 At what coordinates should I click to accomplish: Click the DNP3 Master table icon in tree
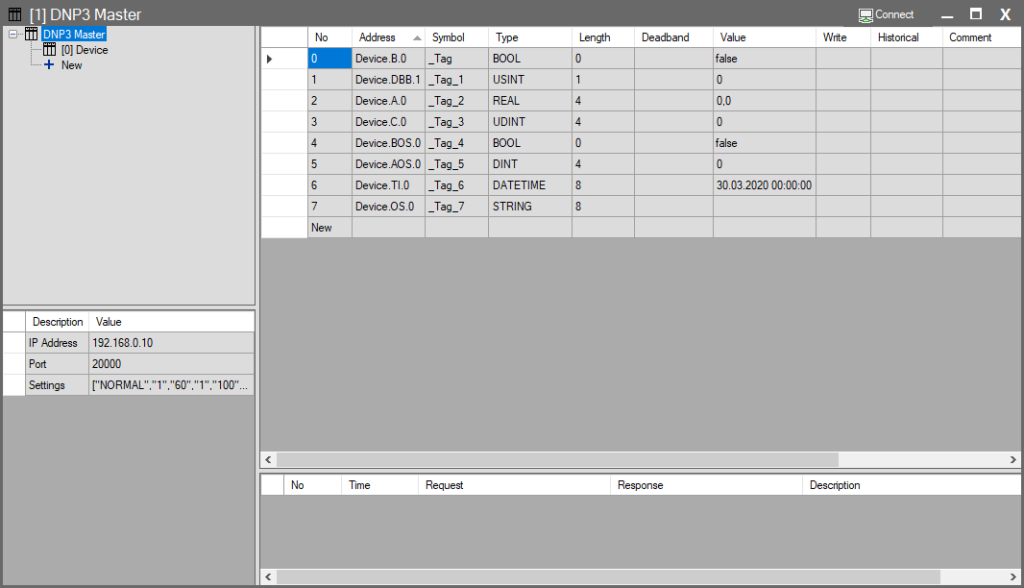tap(31, 34)
